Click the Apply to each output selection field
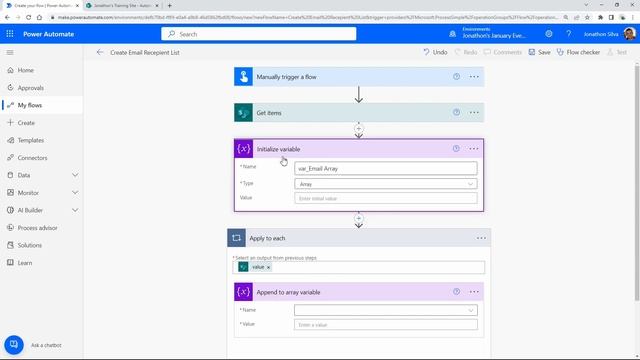Viewport: 640px width, 360px height. click(359, 267)
